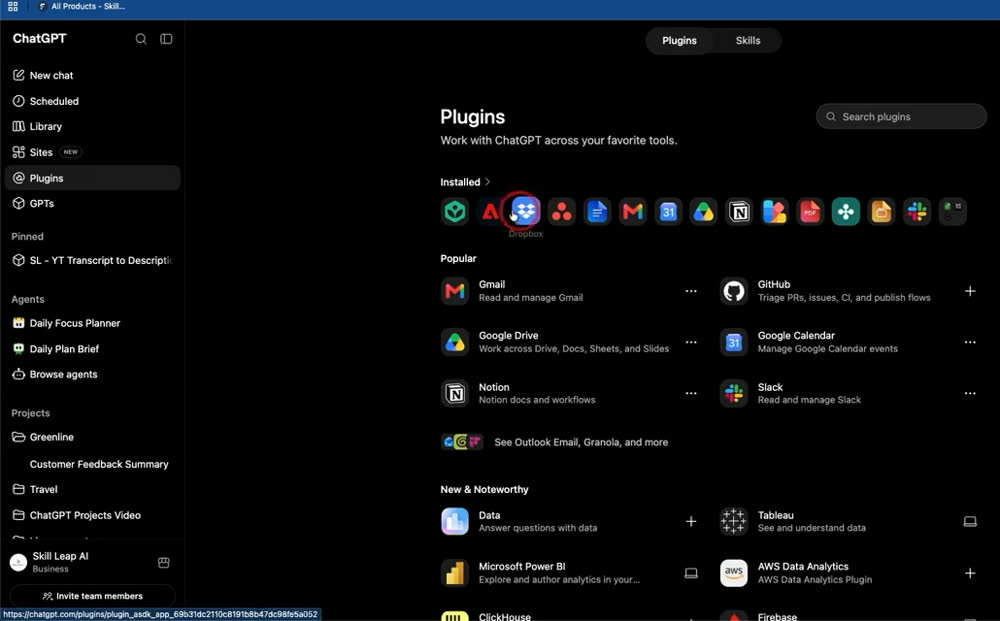This screenshot has width=1000, height=621.
Task: Click the "Agents" sidebar section heading
Action: click(27, 299)
